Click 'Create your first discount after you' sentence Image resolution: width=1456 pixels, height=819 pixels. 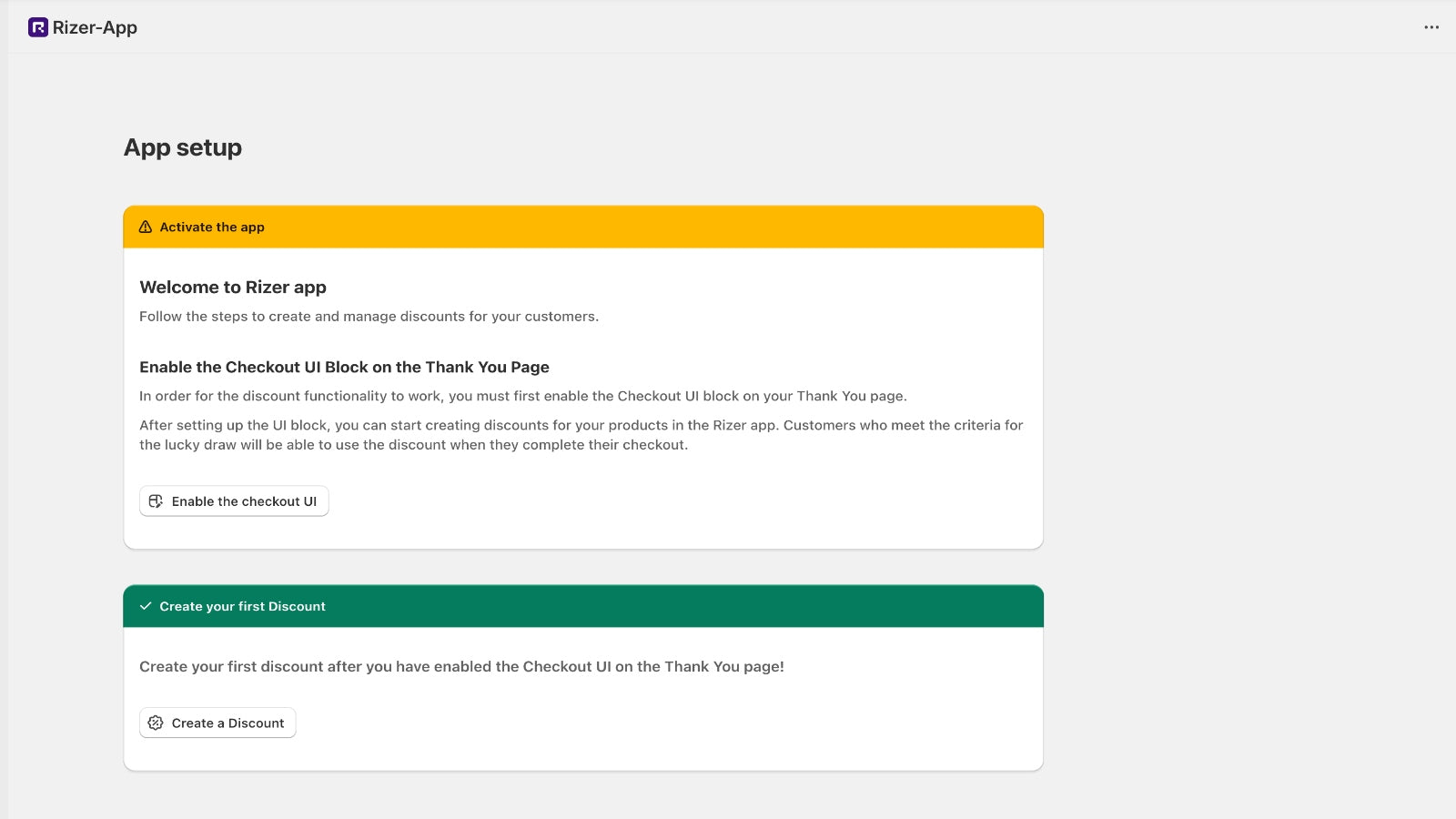tap(461, 667)
